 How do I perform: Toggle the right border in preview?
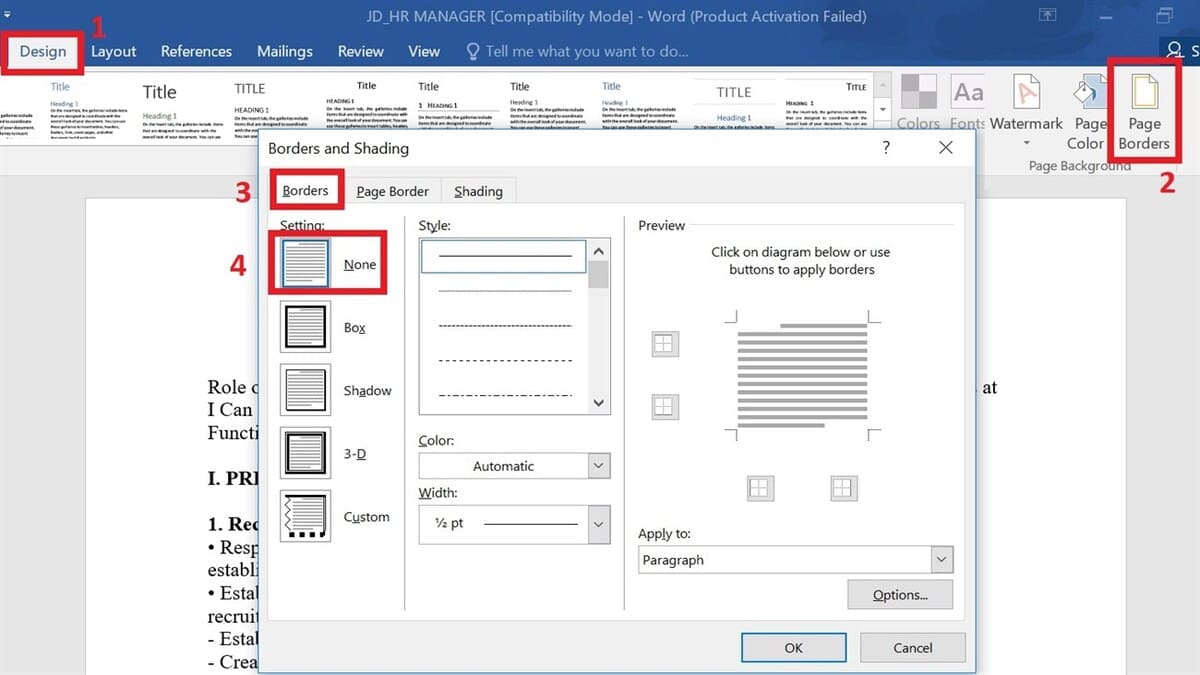843,487
